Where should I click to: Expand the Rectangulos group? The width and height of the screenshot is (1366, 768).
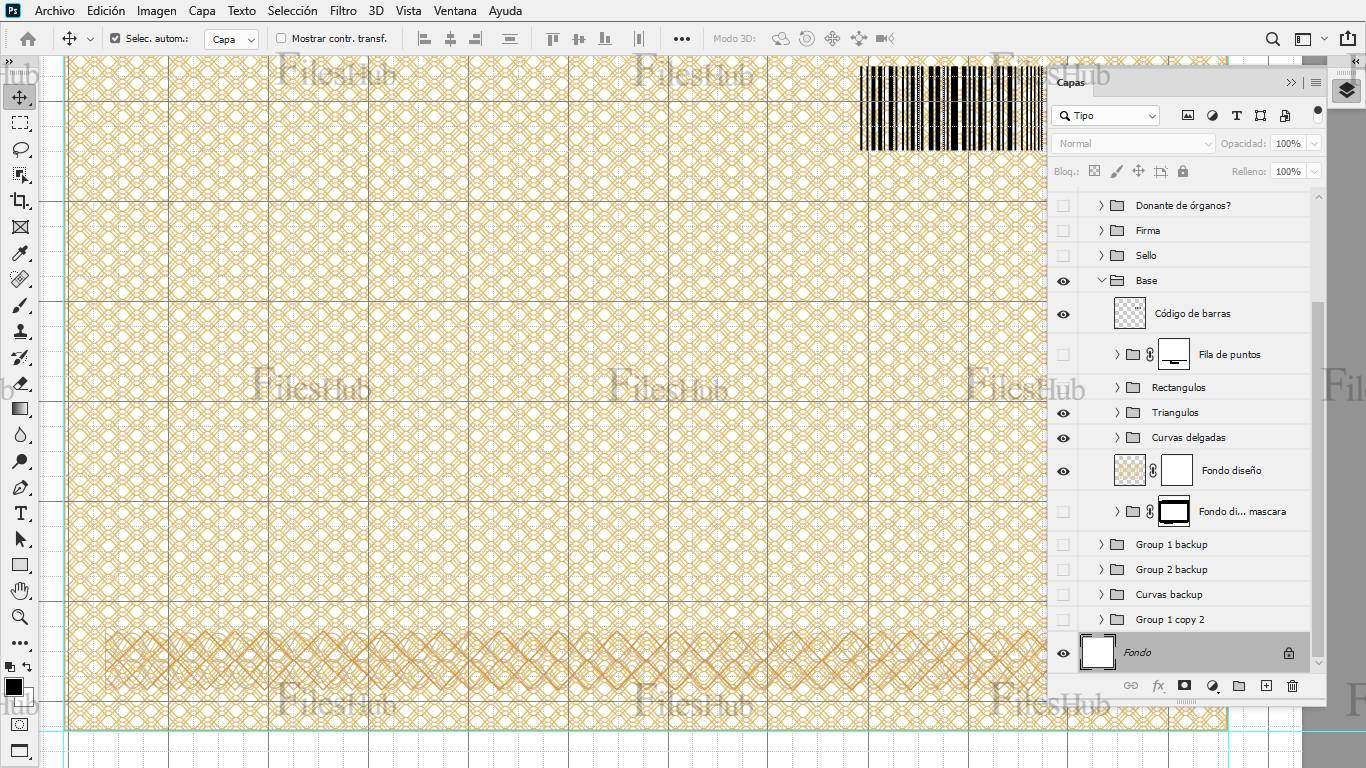tap(1117, 388)
